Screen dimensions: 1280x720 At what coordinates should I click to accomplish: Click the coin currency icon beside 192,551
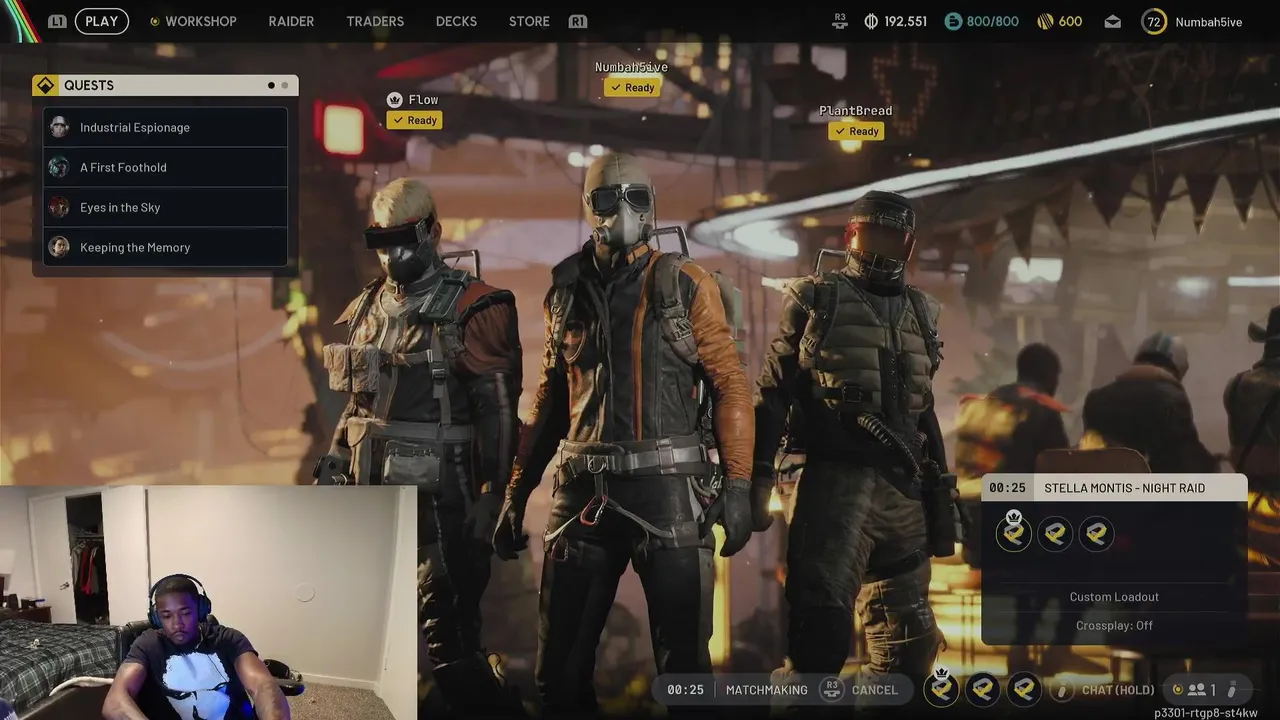[x=871, y=21]
